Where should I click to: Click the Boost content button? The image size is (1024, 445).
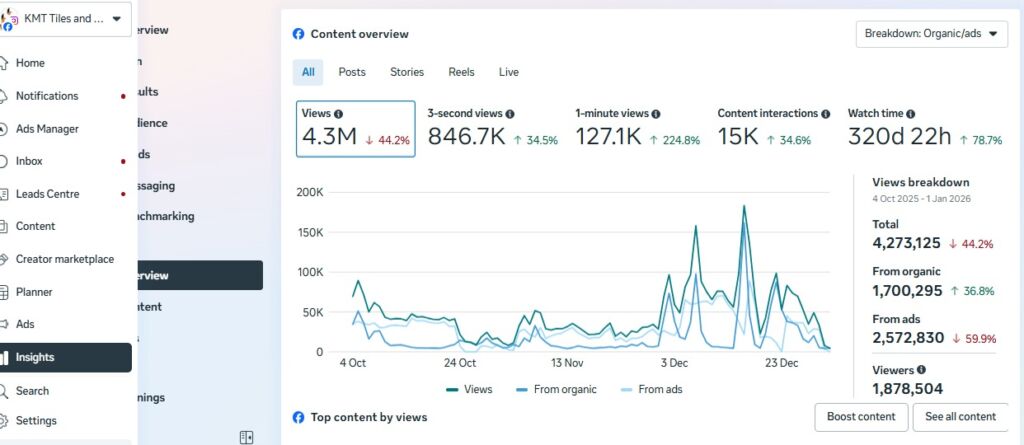click(861, 417)
